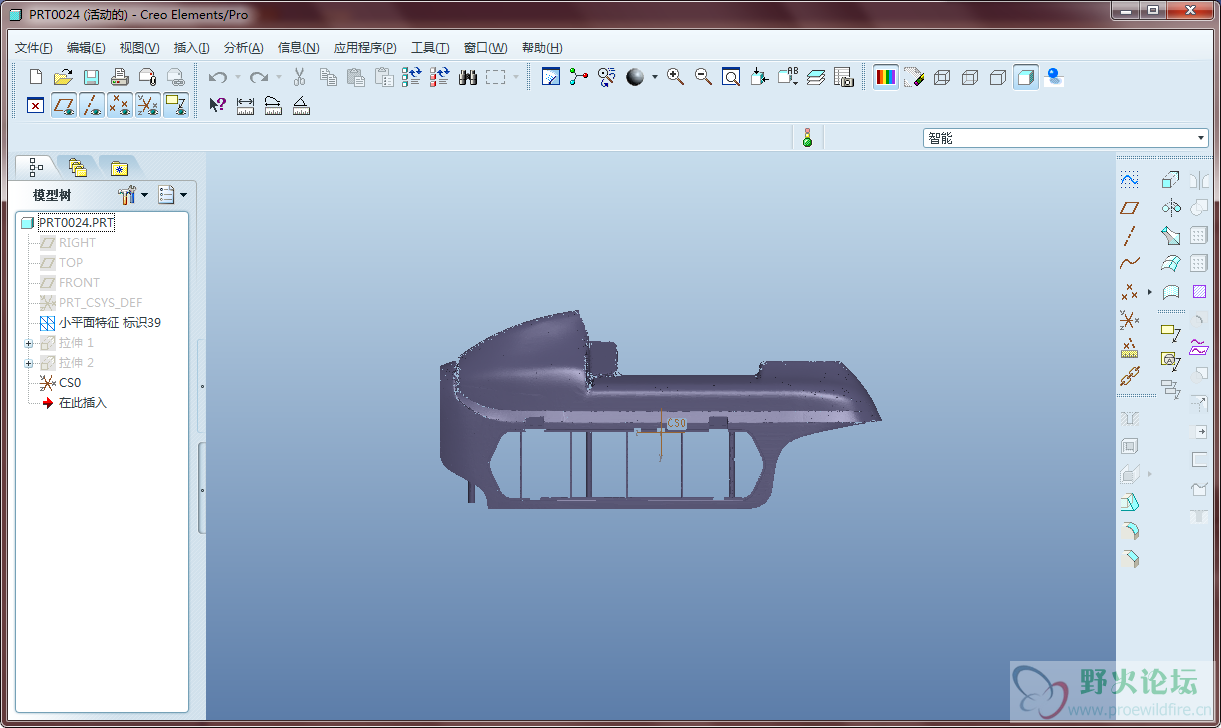Screen dimensions: 1221x728
Task: Open the Layers icon in the toolbar
Action: pos(816,77)
